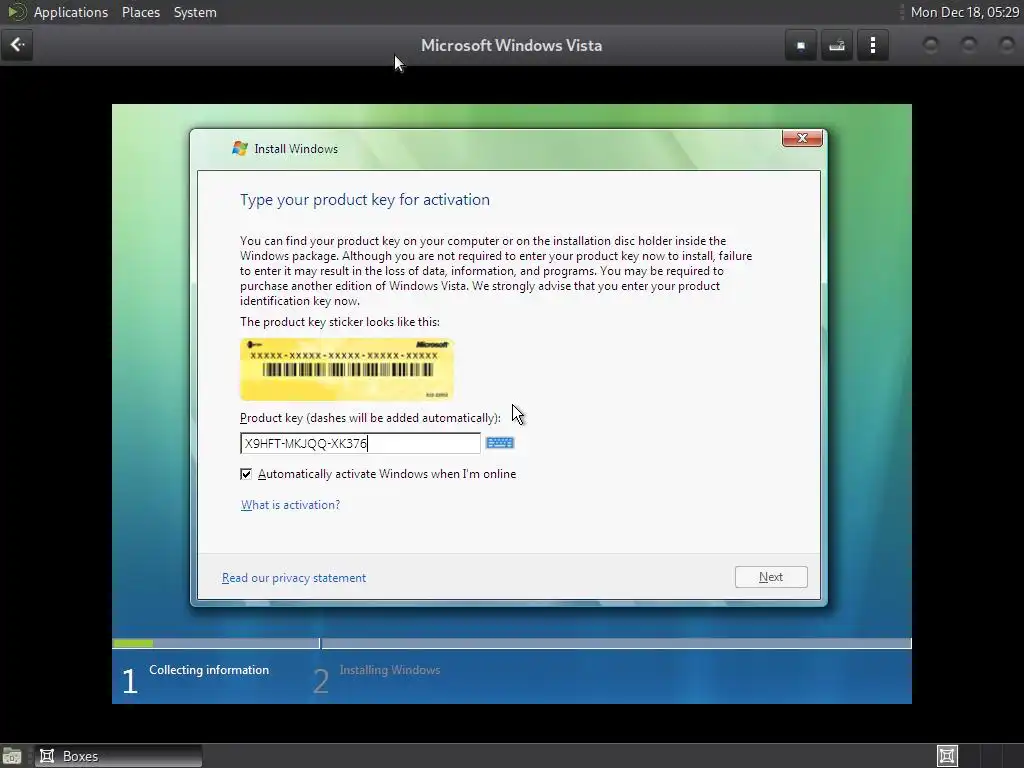Click the heading Type your product key for activation
The image size is (1024, 768).
(364, 200)
